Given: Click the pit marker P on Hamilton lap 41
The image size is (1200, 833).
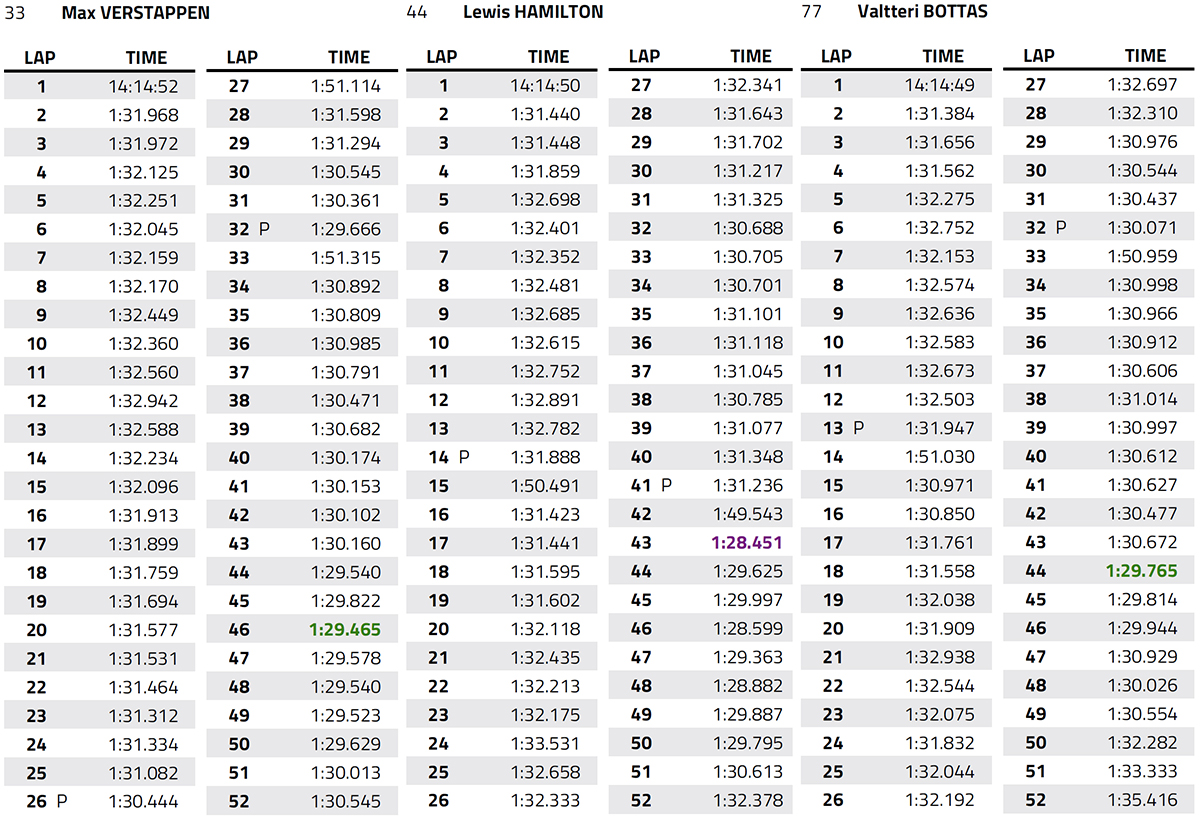Looking at the screenshot, I should [x=666, y=485].
